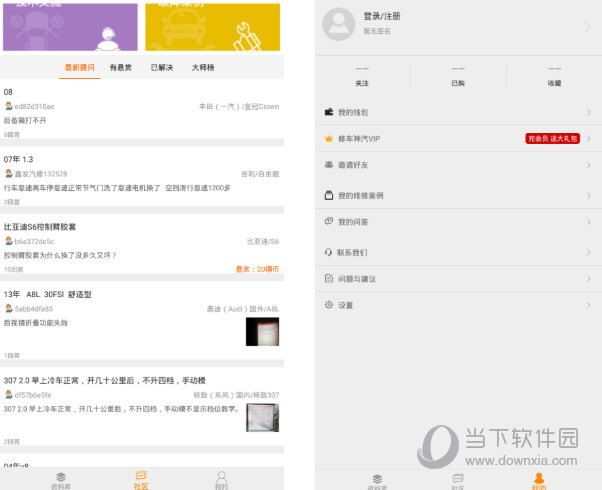The image size is (602, 490).
Task: Click the 我的问答 chat icon
Action: click(x=329, y=221)
